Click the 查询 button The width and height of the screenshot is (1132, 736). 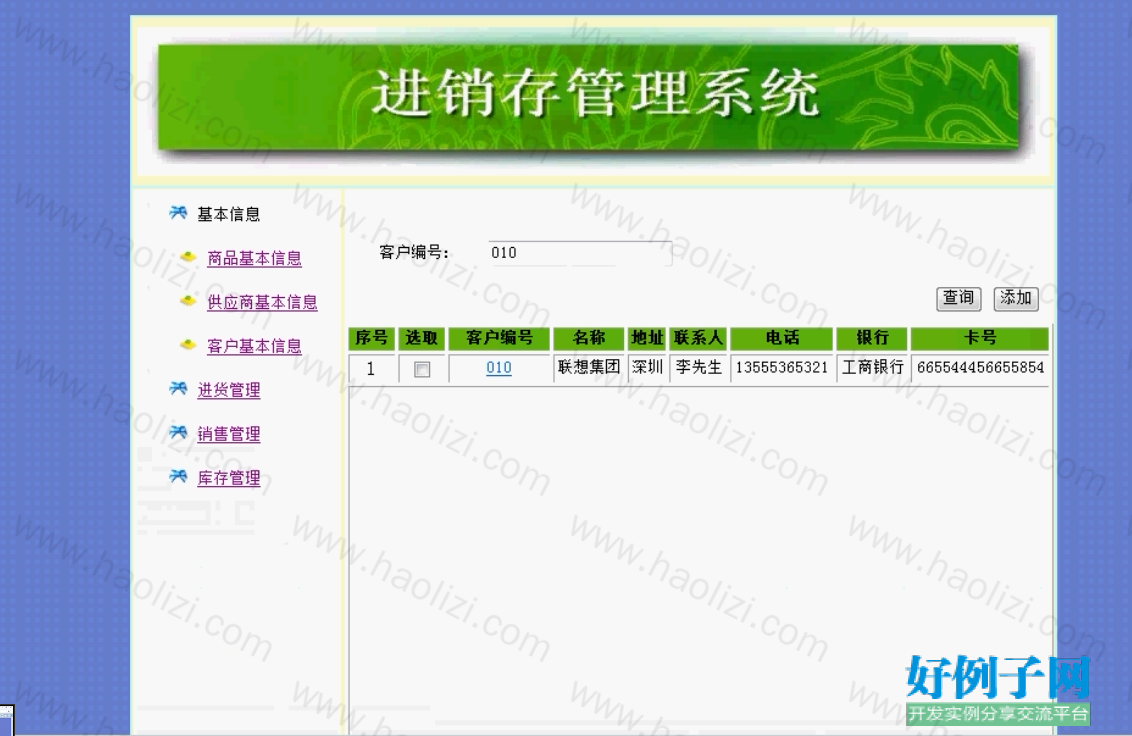(x=959, y=298)
